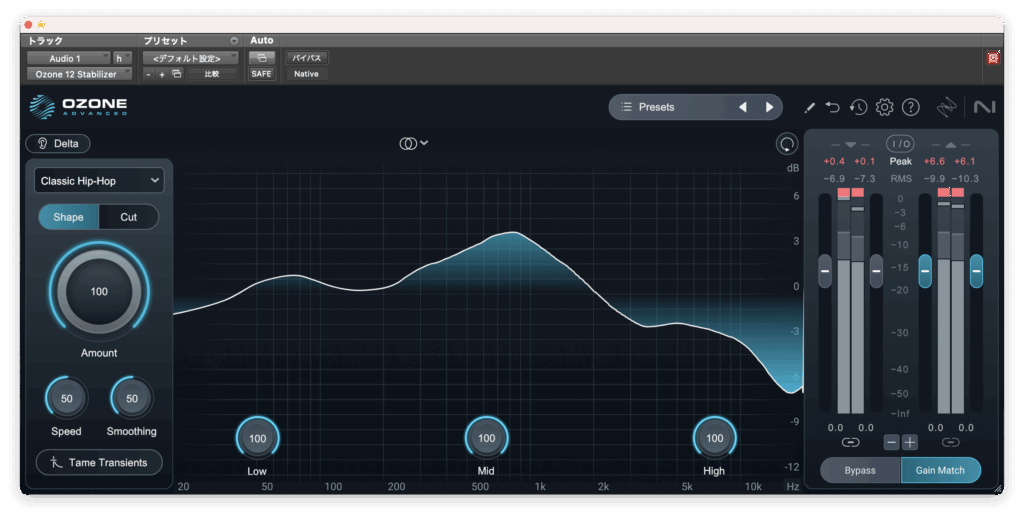The image size is (1024, 518).
Task: Click the Amount knob
Action: (99, 292)
